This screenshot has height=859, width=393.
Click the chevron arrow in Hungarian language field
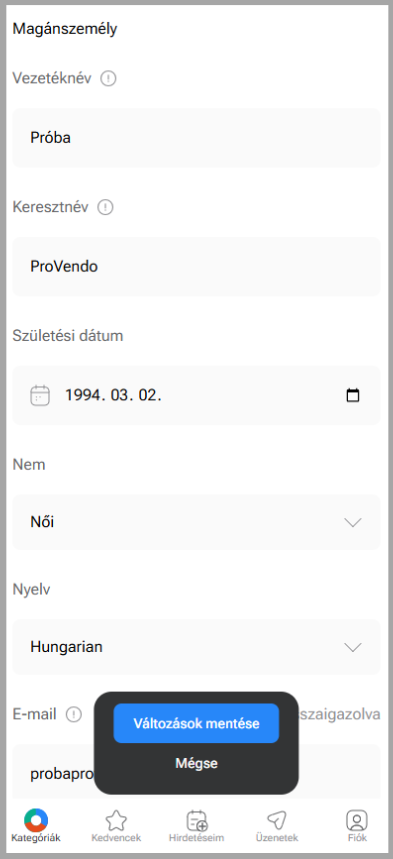353,648
